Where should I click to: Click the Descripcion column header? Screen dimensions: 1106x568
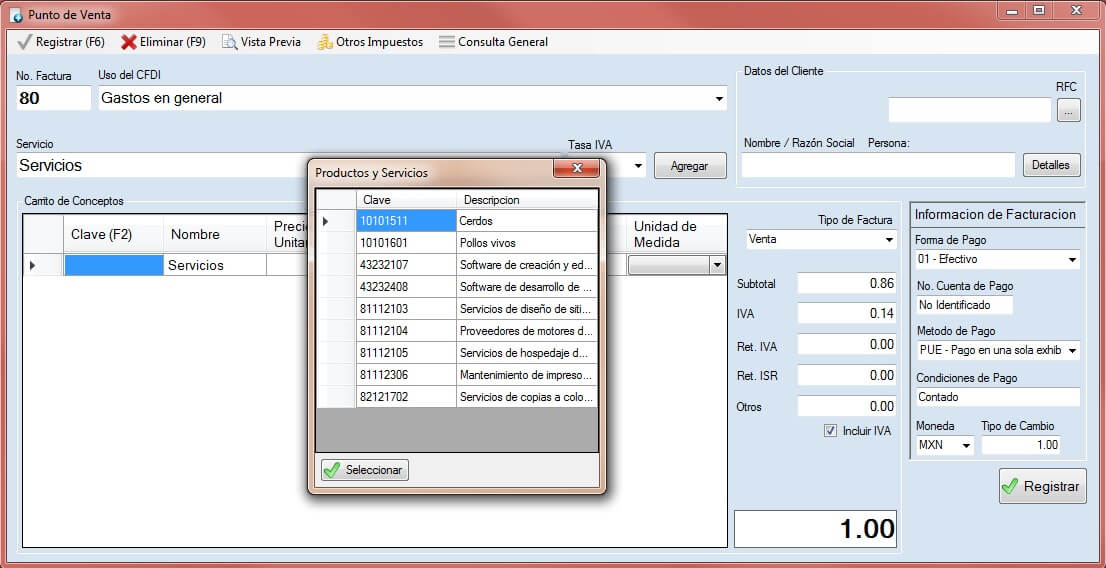[x=527, y=200]
